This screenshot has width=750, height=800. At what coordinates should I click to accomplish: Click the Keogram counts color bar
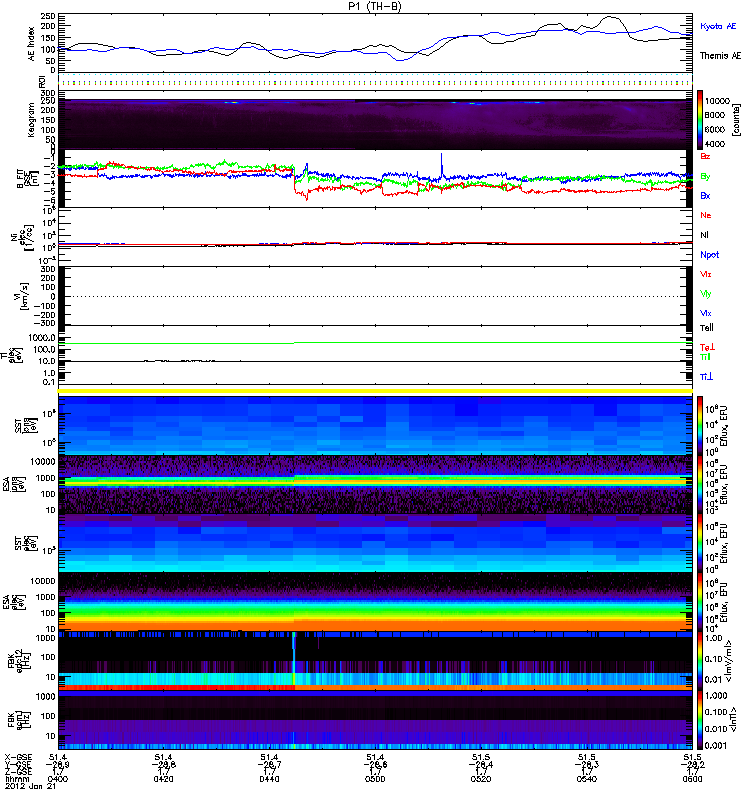[x=700, y=120]
